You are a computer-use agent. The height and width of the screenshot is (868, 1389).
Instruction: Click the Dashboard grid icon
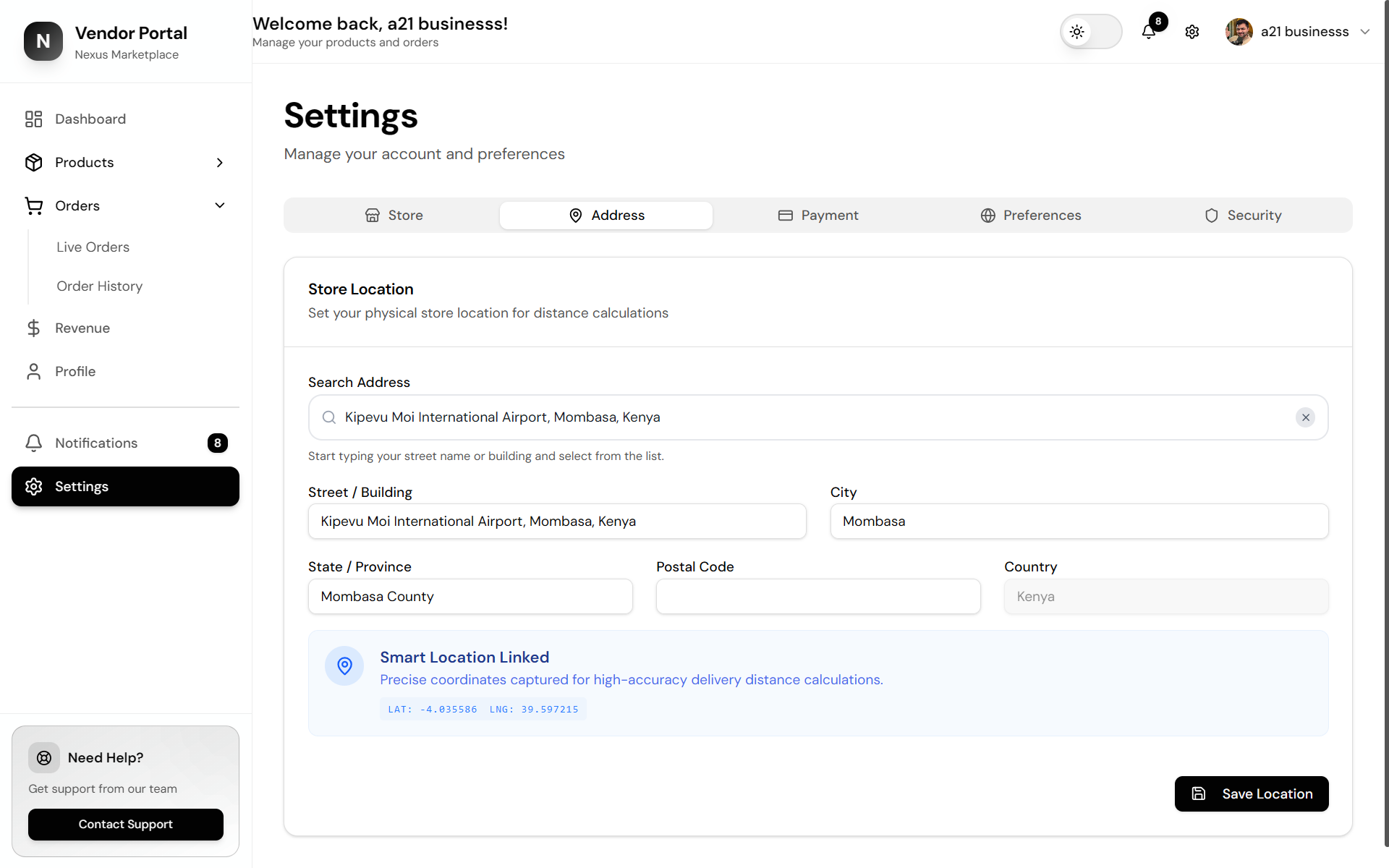[34, 119]
